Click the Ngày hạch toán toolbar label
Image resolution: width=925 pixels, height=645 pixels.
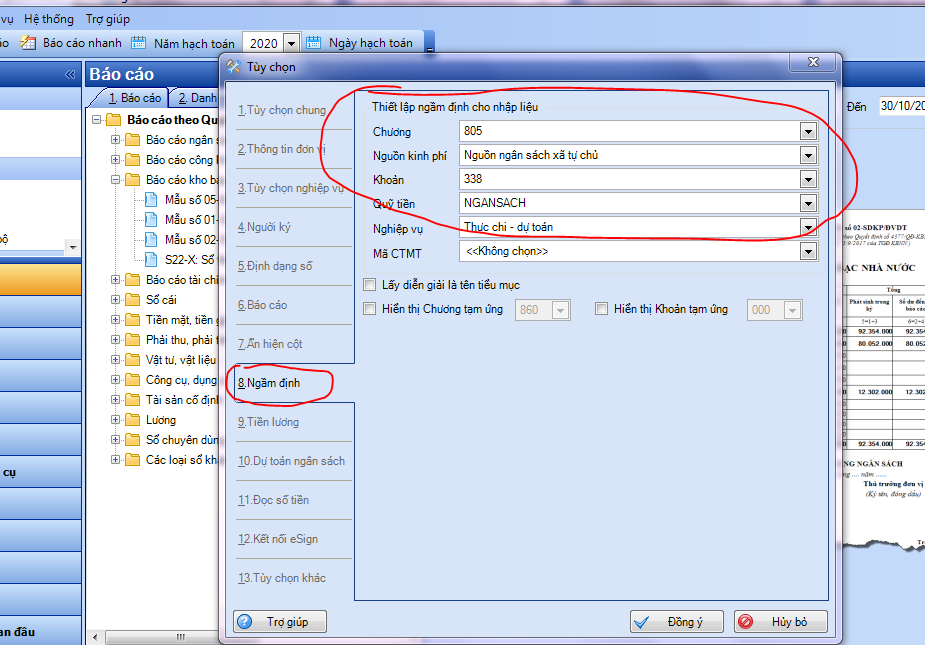click(x=370, y=43)
